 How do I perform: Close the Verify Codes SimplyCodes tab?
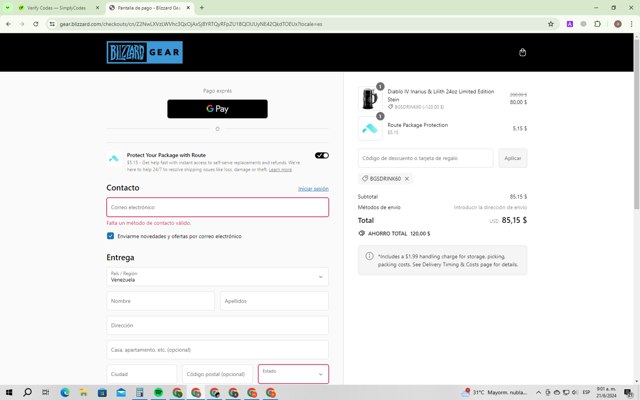[x=97, y=8]
